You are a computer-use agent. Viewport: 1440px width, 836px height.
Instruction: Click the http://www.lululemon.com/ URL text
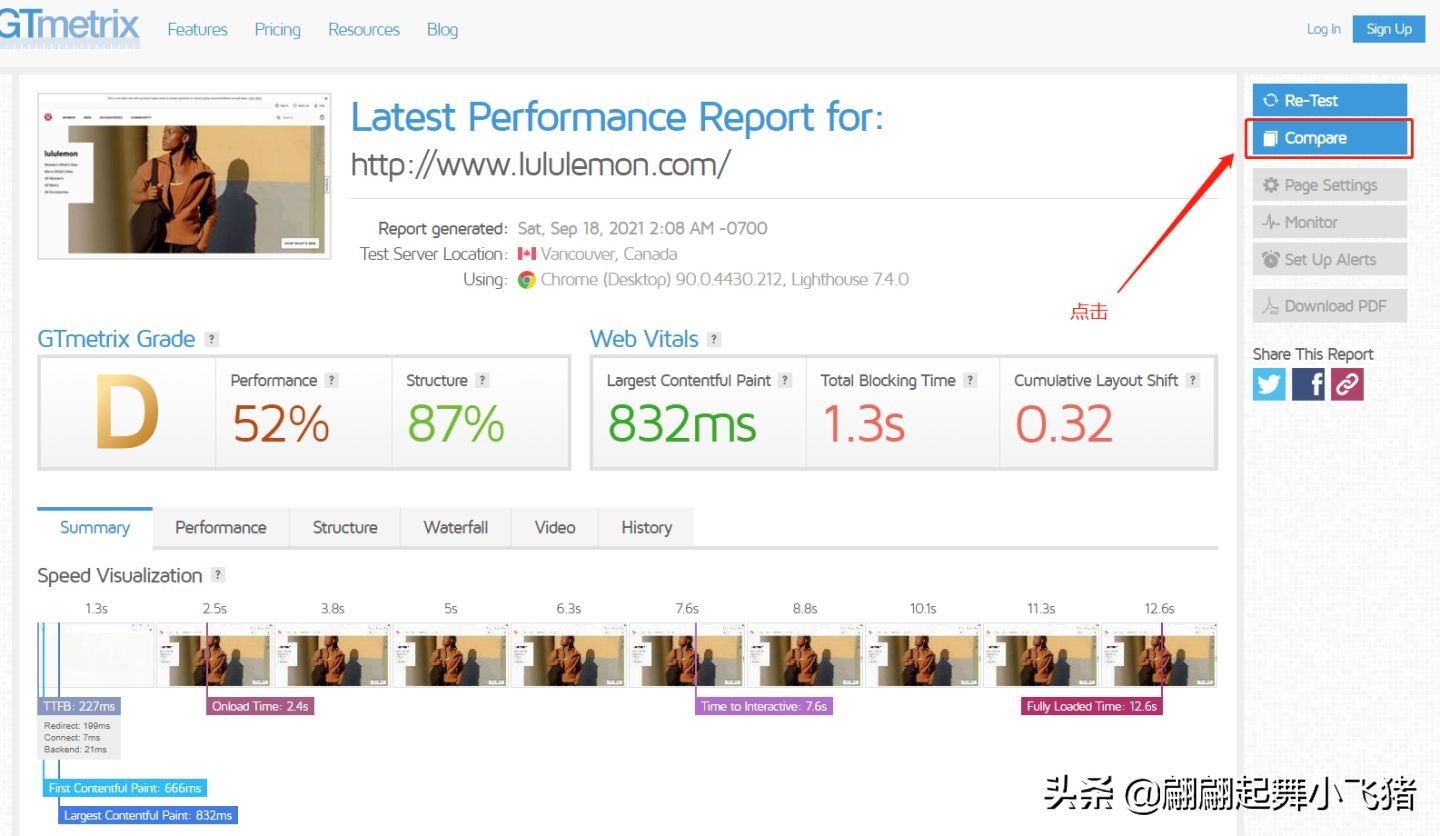(x=541, y=164)
